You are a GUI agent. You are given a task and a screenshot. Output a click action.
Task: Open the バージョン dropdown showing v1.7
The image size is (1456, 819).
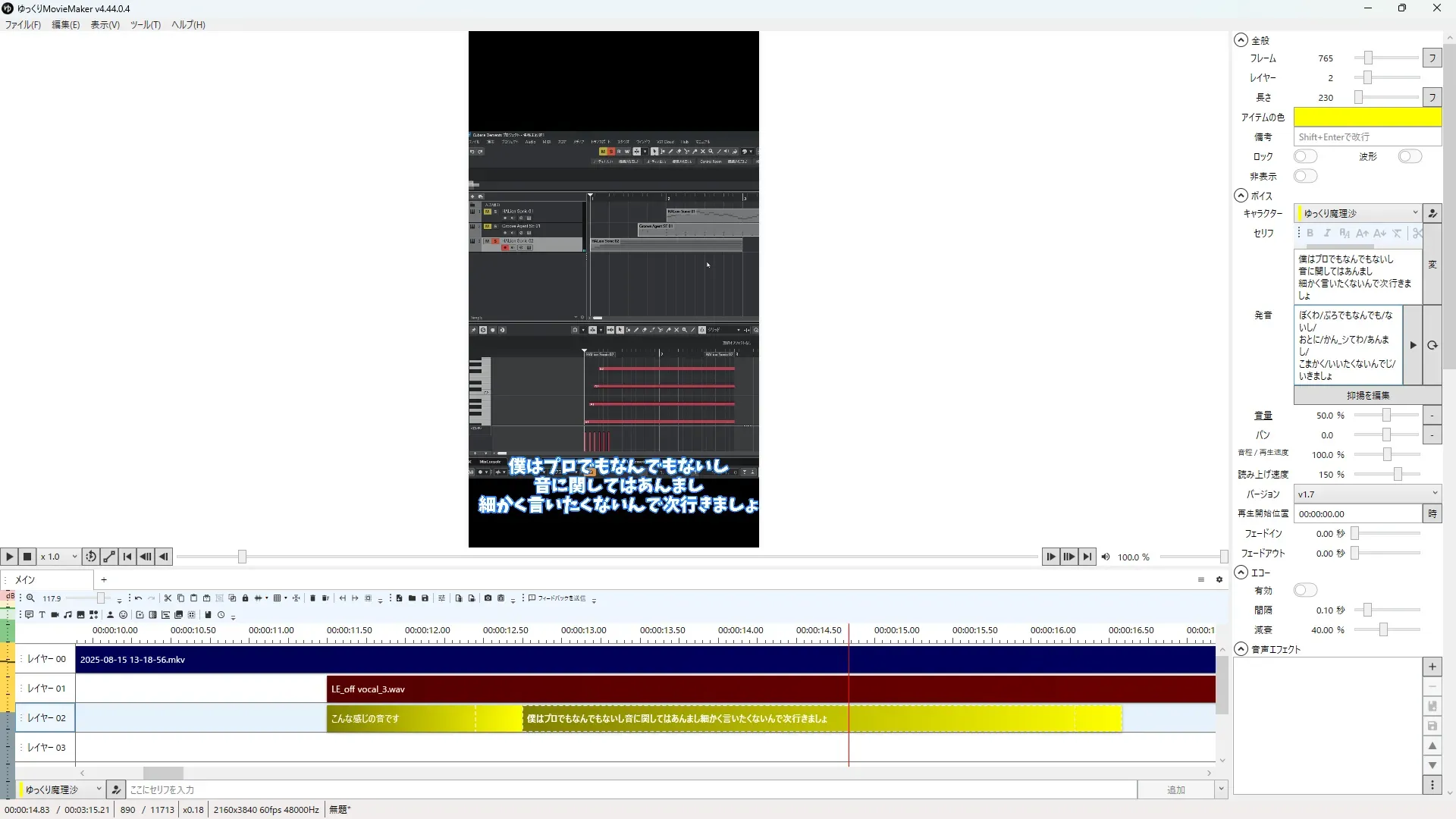coord(1367,494)
